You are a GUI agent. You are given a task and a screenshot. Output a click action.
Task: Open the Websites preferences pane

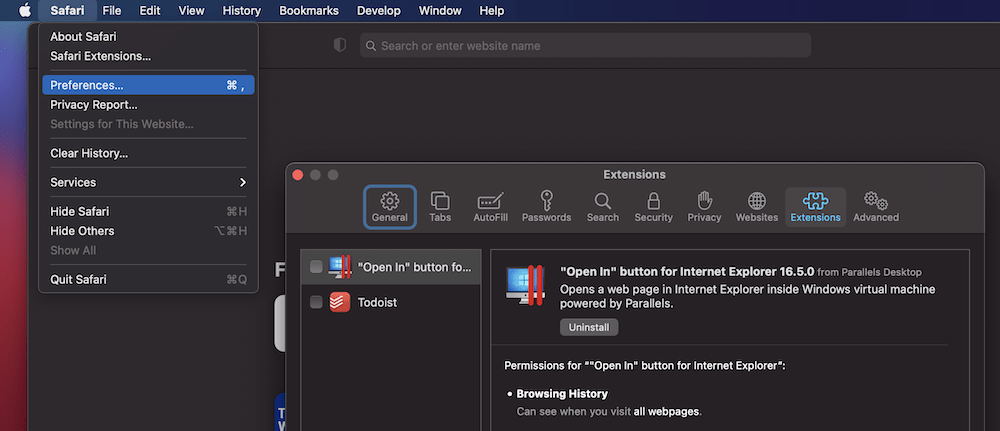tap(757, 207)
